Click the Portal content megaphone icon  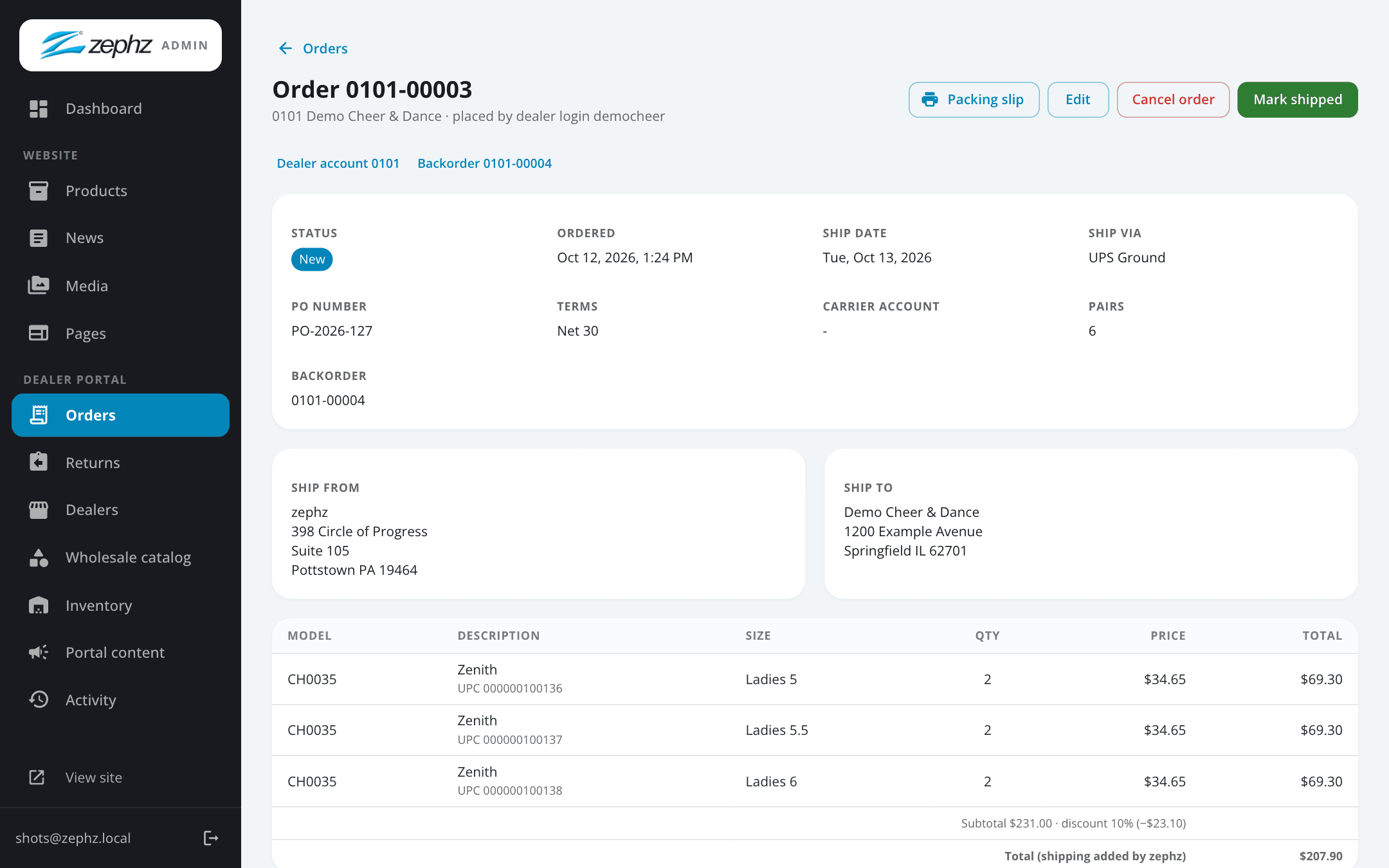coord(39,653)
